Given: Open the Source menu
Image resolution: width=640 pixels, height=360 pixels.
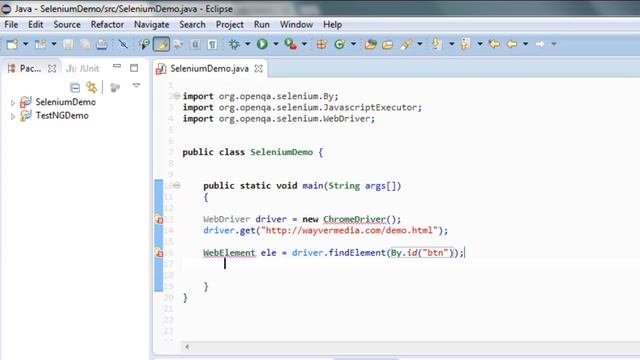Looking at the screenshot, I should tap(67, 24).
